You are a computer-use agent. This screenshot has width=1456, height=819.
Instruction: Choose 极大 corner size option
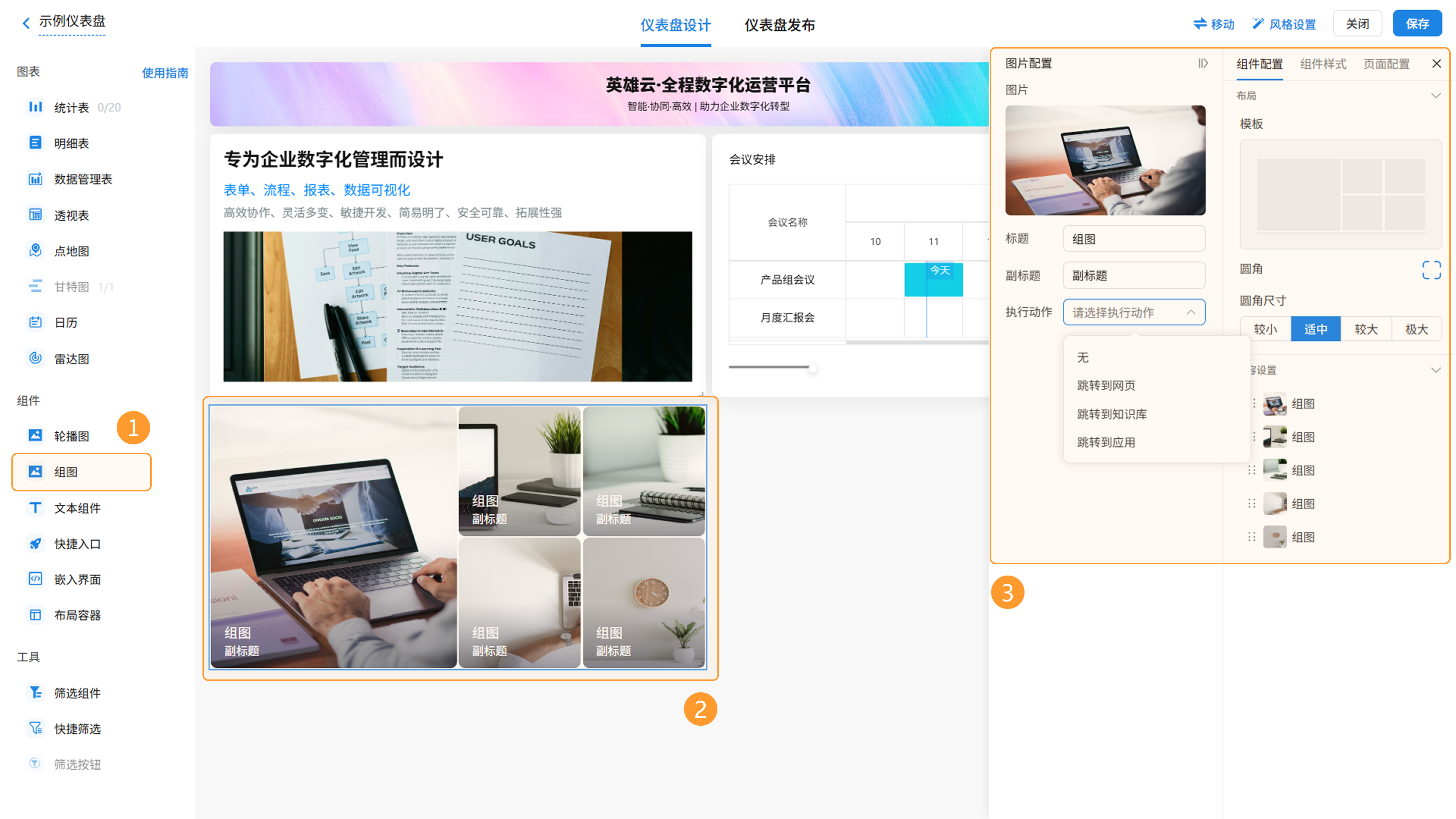click(x=1417, y=329)
